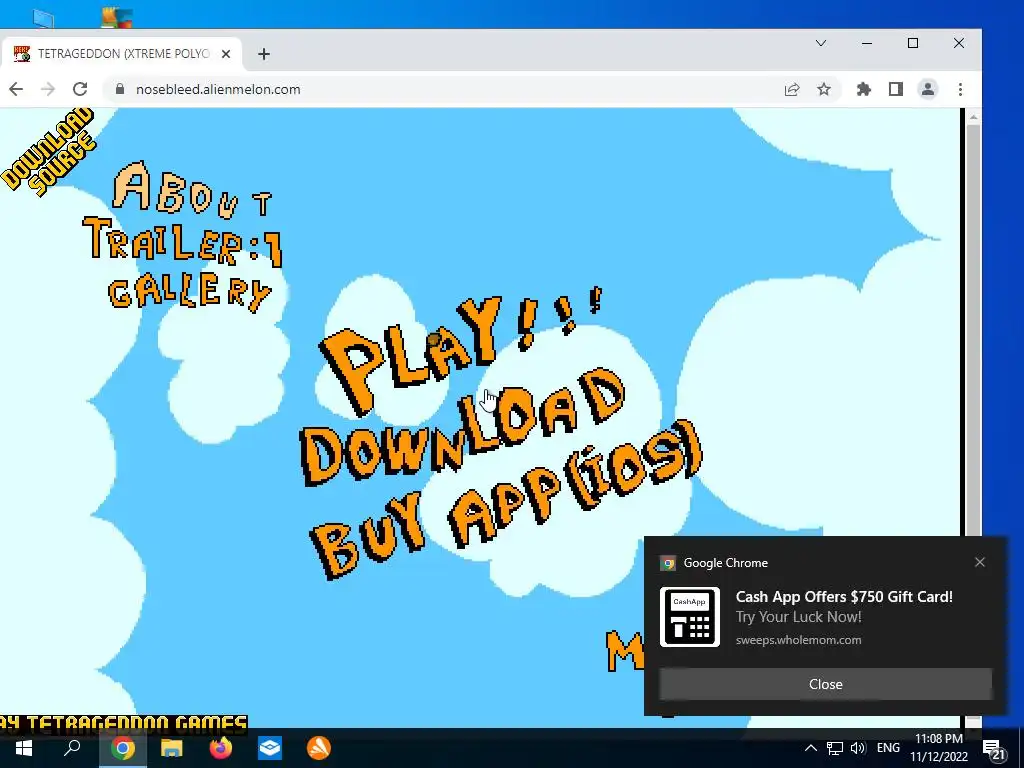Image resolution: width=1024 pixels, height=768 pixels.
Task: Go back with the browser back arrow
Action: [x=16, y=89]
